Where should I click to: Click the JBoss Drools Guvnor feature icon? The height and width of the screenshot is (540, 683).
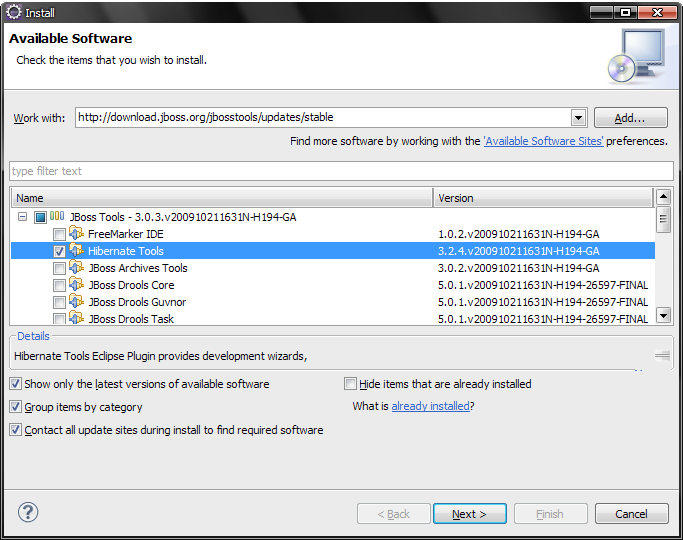coord(77,301)
